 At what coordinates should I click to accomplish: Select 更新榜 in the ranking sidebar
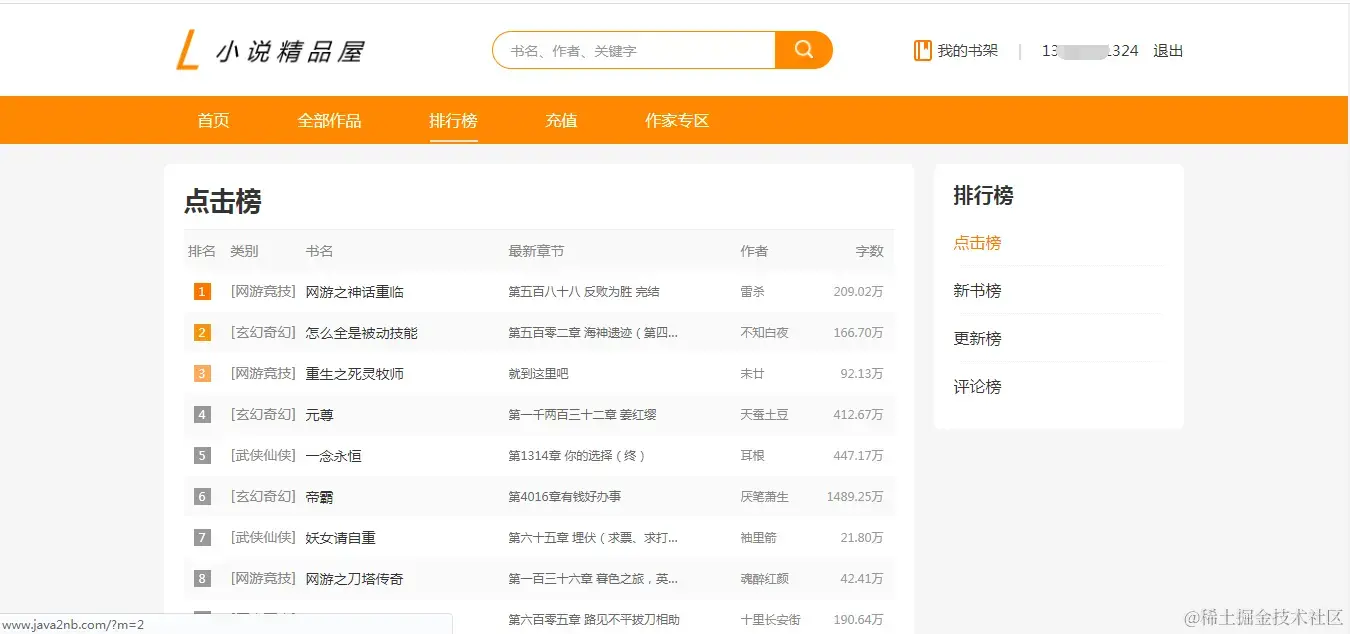pyautogui.click(x=977, y=339)
